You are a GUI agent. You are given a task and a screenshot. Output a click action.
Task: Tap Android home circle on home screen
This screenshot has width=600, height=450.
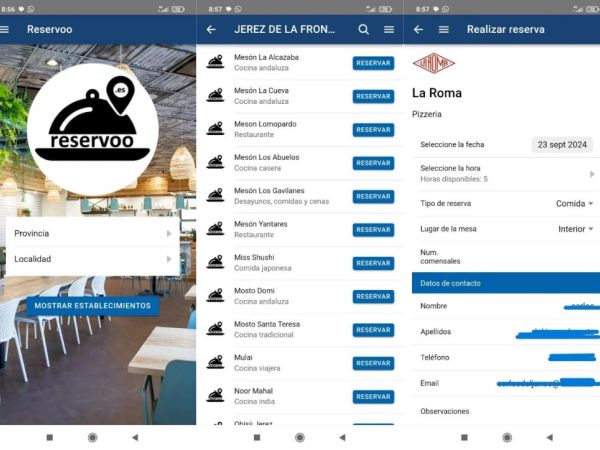point(92,437)
